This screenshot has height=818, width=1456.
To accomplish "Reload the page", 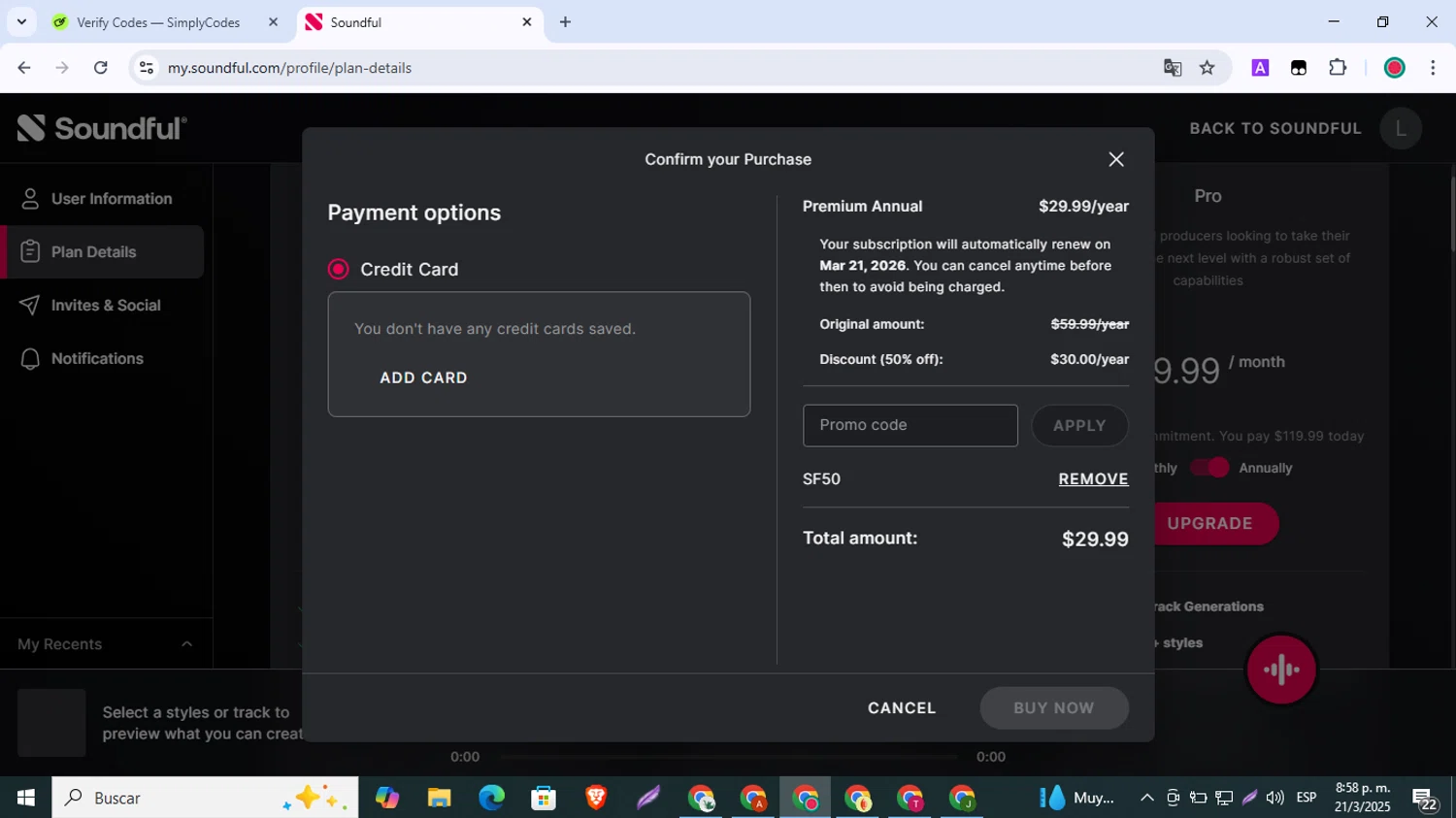I will [x=101, y=68].
